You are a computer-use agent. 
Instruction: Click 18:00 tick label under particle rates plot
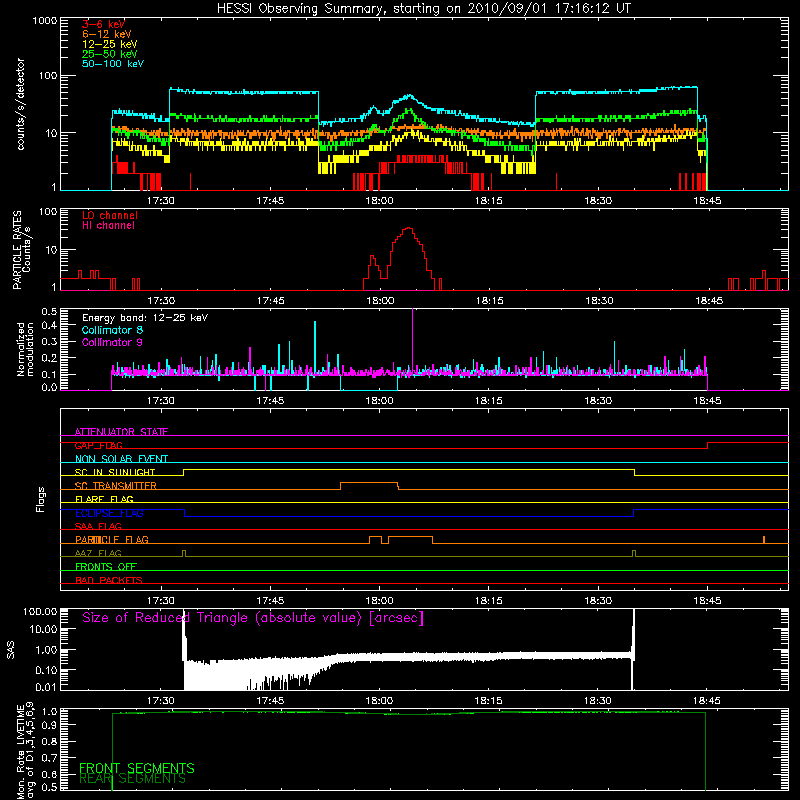coord(380,301)
